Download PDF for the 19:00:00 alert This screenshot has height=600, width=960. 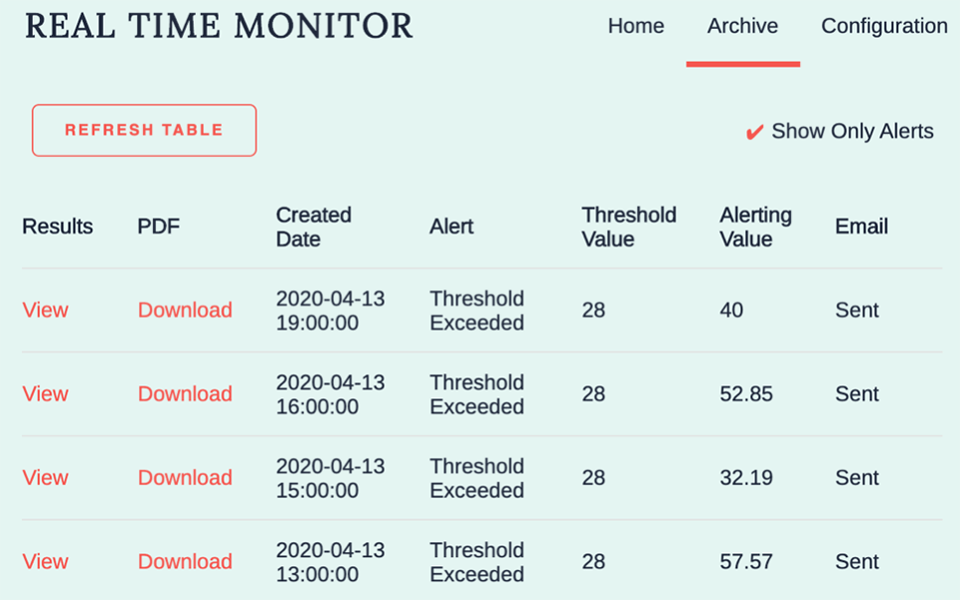pos(185,310)
